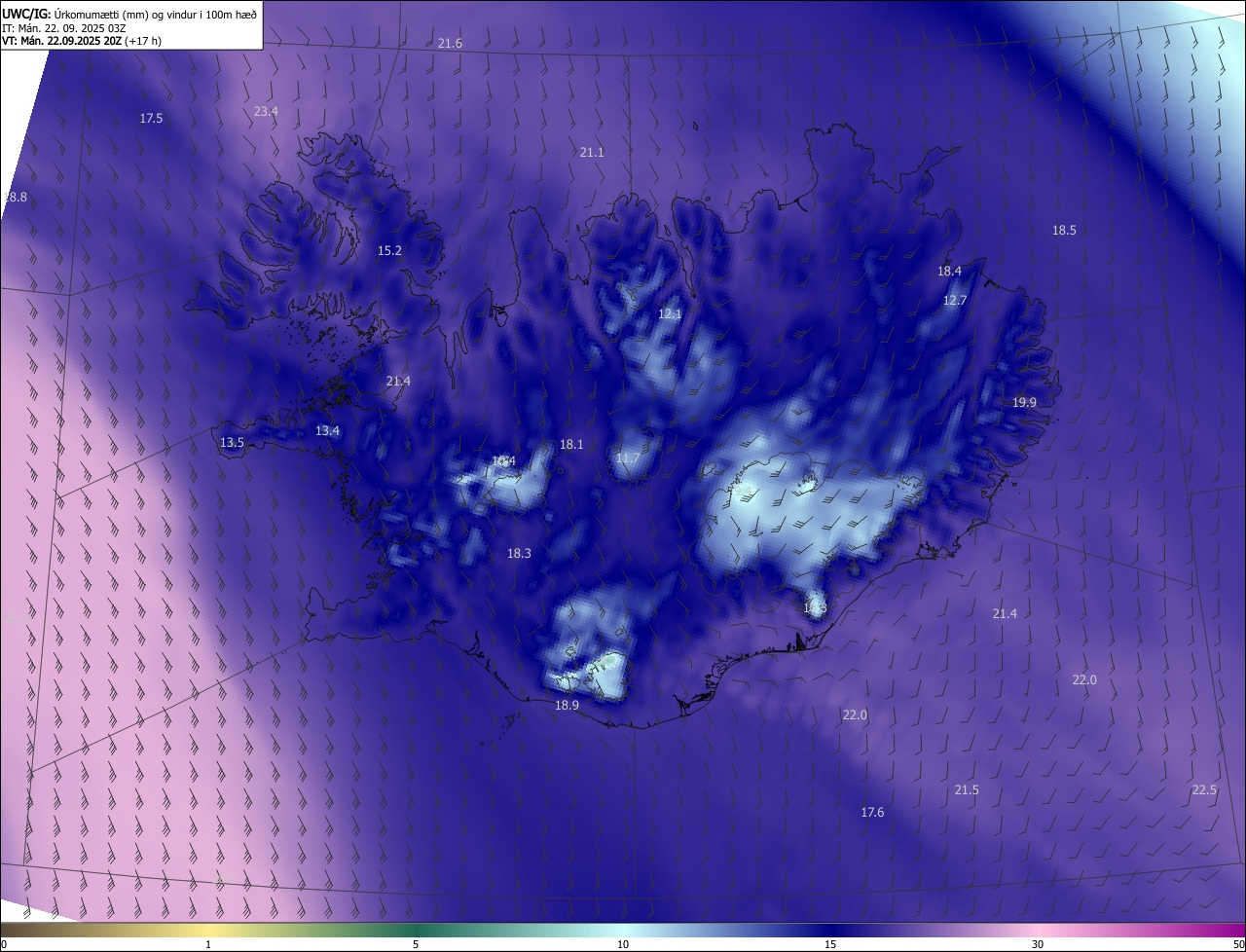Click the 13.4 value label

327,431
